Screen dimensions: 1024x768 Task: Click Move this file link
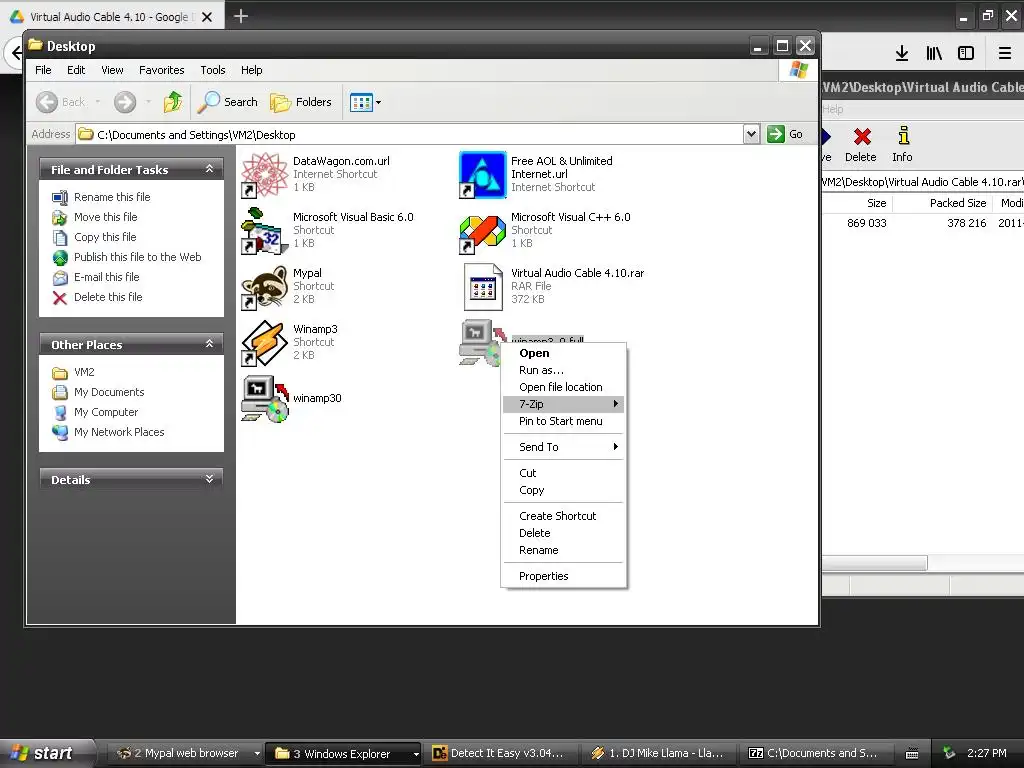pyautogui.click(x=105, y=217)
